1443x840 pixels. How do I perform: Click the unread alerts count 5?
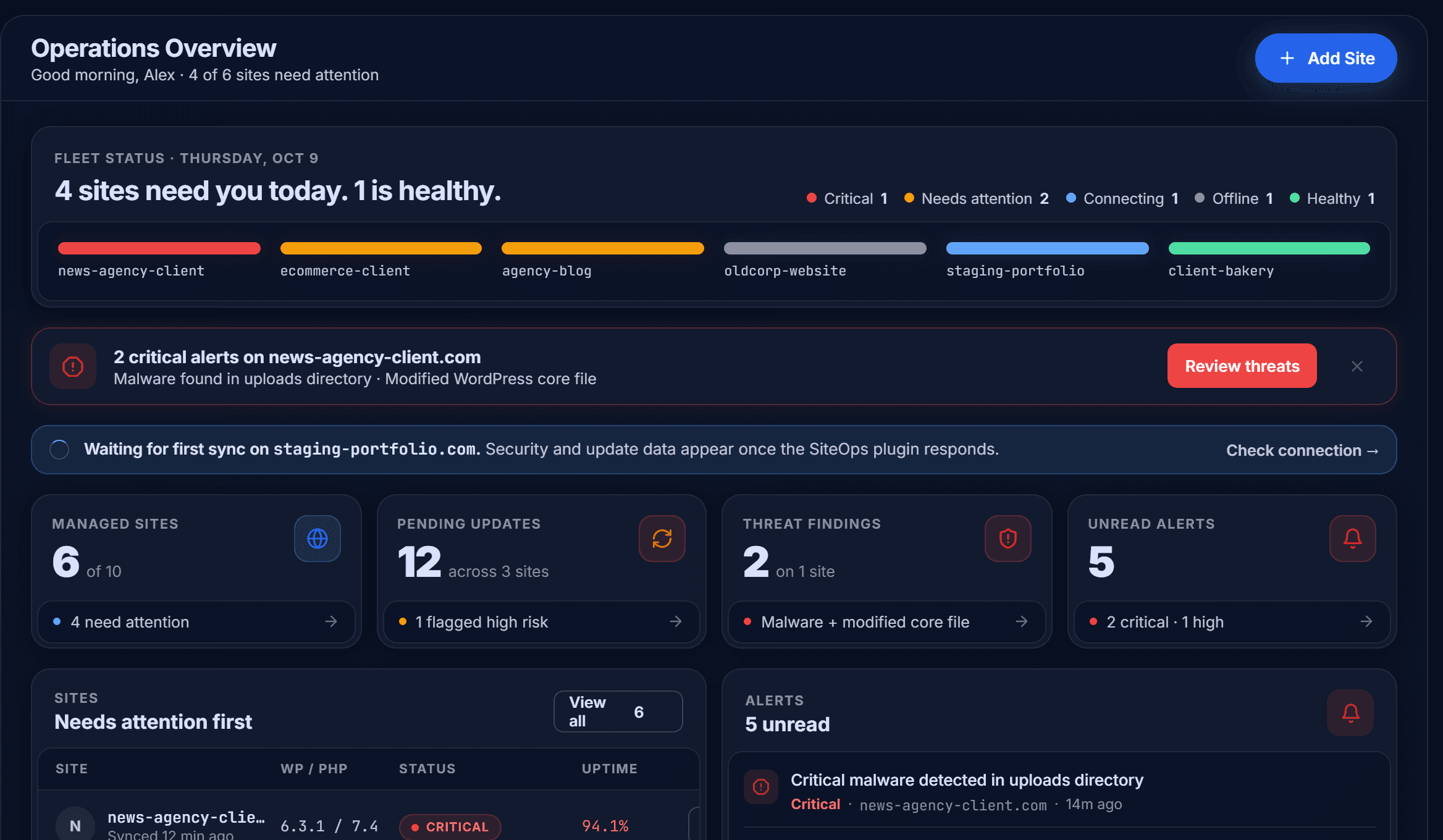(1101, 562)
